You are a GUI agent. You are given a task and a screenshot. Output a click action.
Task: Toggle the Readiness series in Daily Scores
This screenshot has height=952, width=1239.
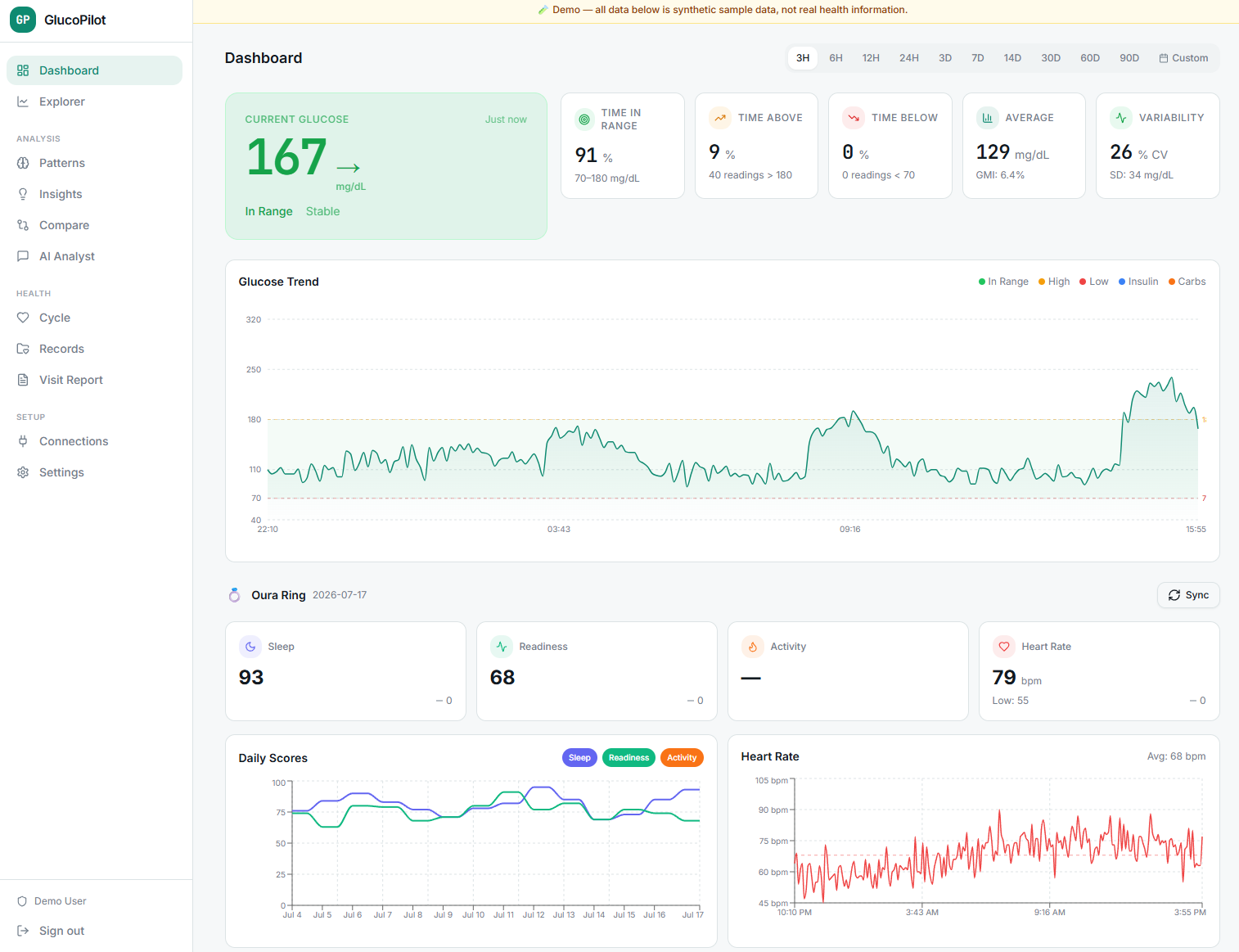629,758
